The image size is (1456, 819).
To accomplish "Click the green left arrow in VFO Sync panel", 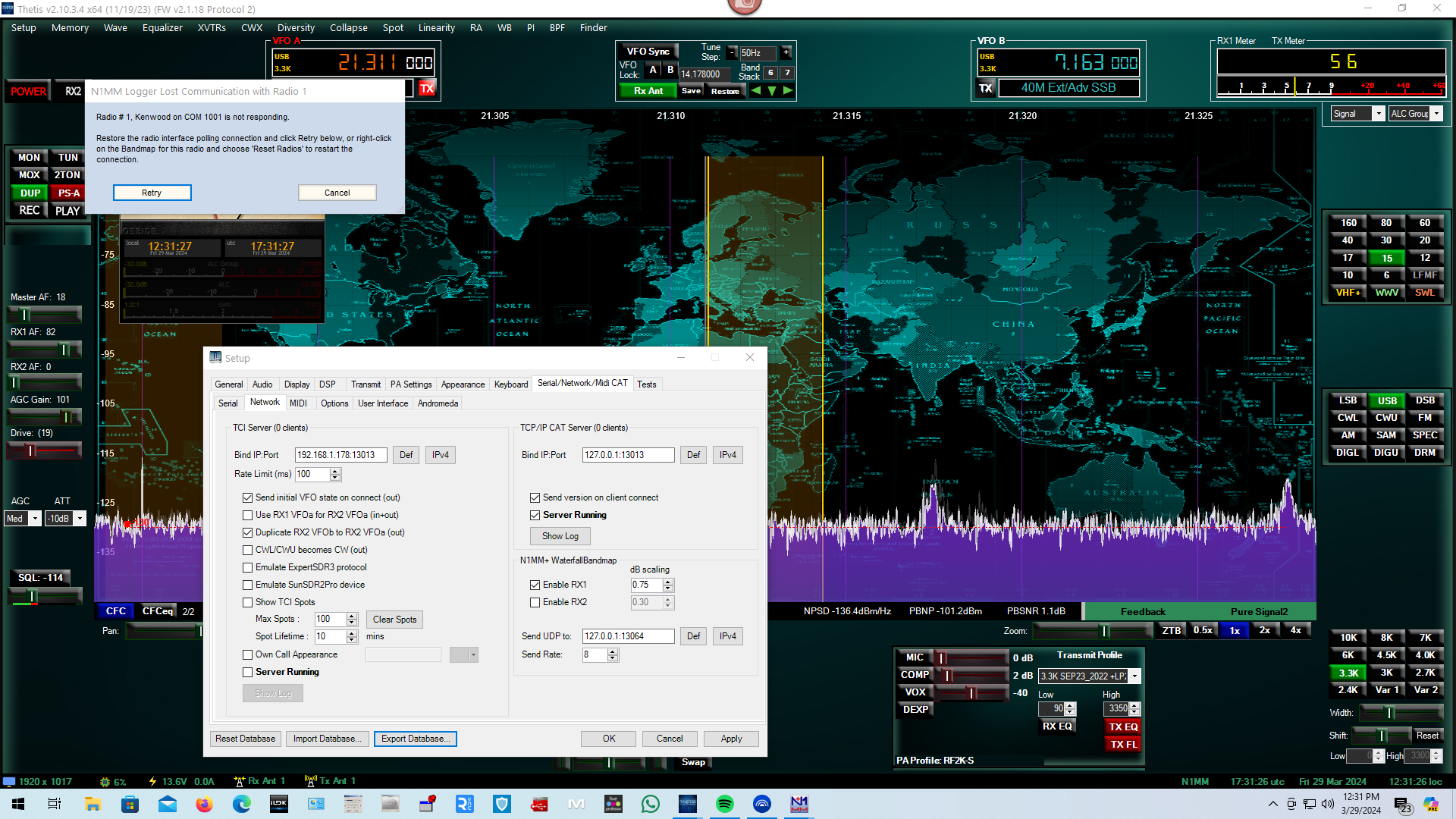I will coord(755,90).
